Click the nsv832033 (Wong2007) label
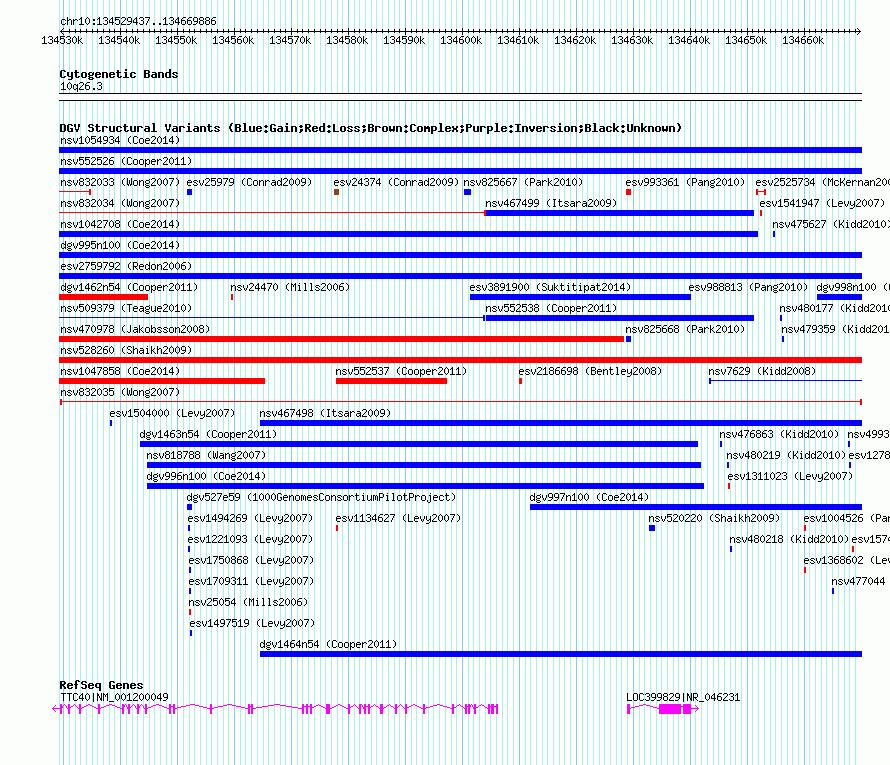Viewport: 890px width, 765px height. click(x=120, y=182)
